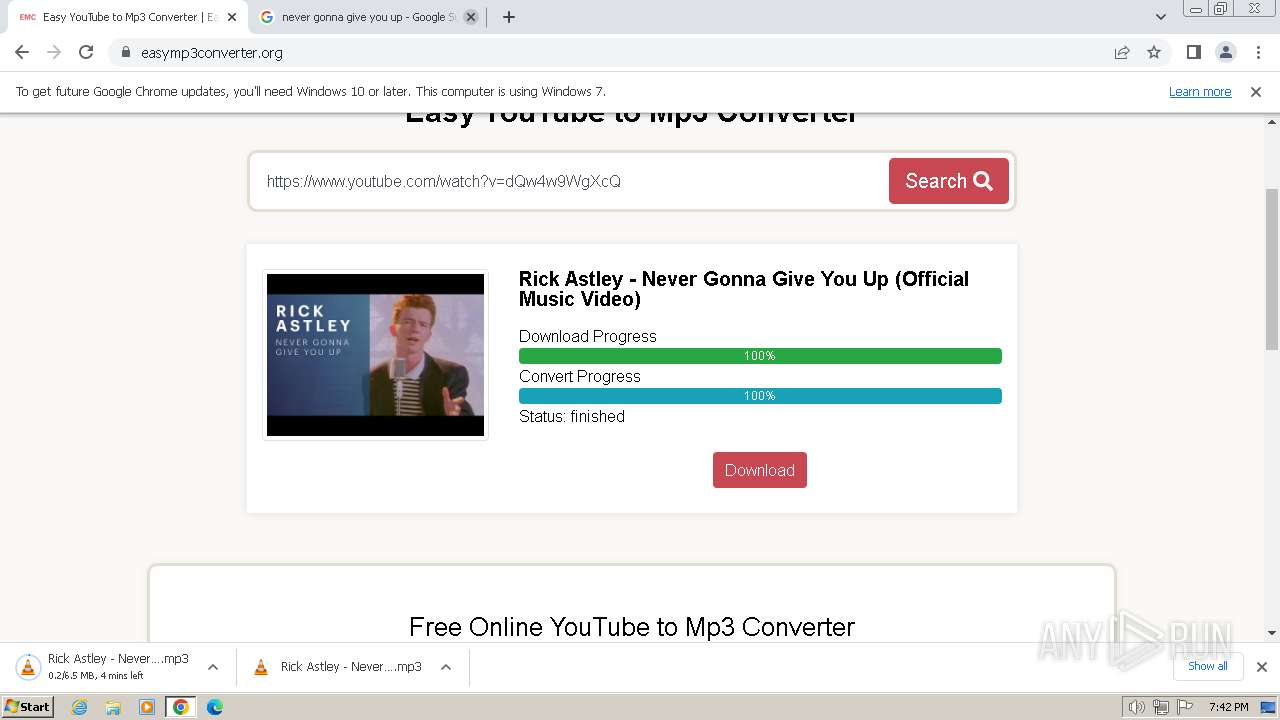Viewport: 1280px width, 720px height.
Task: Open the media player taskbar icon
Action: (x=147, y=707)
